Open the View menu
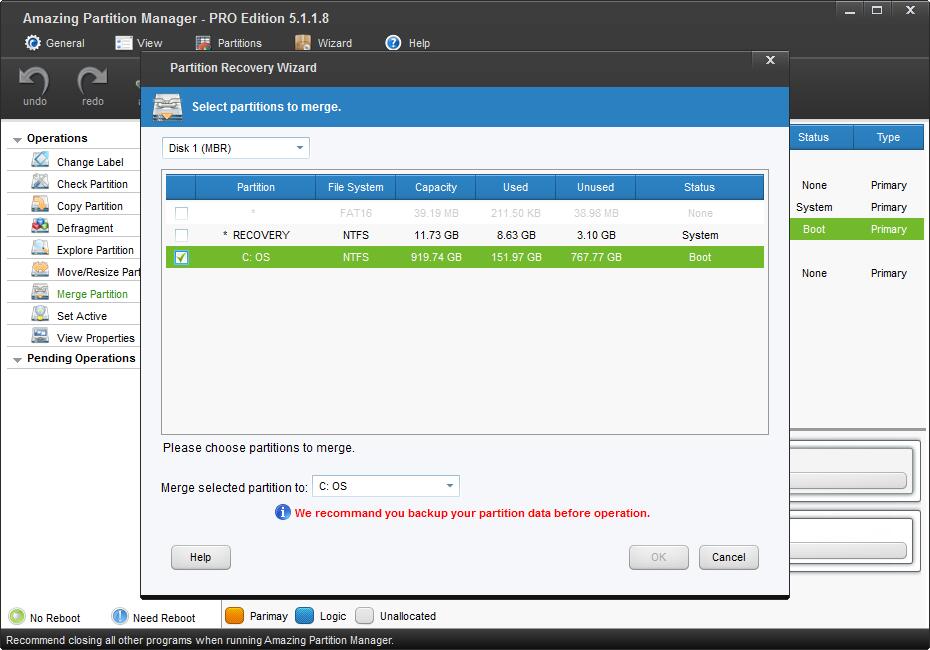The image size is (930, 650). pos(139,43)
